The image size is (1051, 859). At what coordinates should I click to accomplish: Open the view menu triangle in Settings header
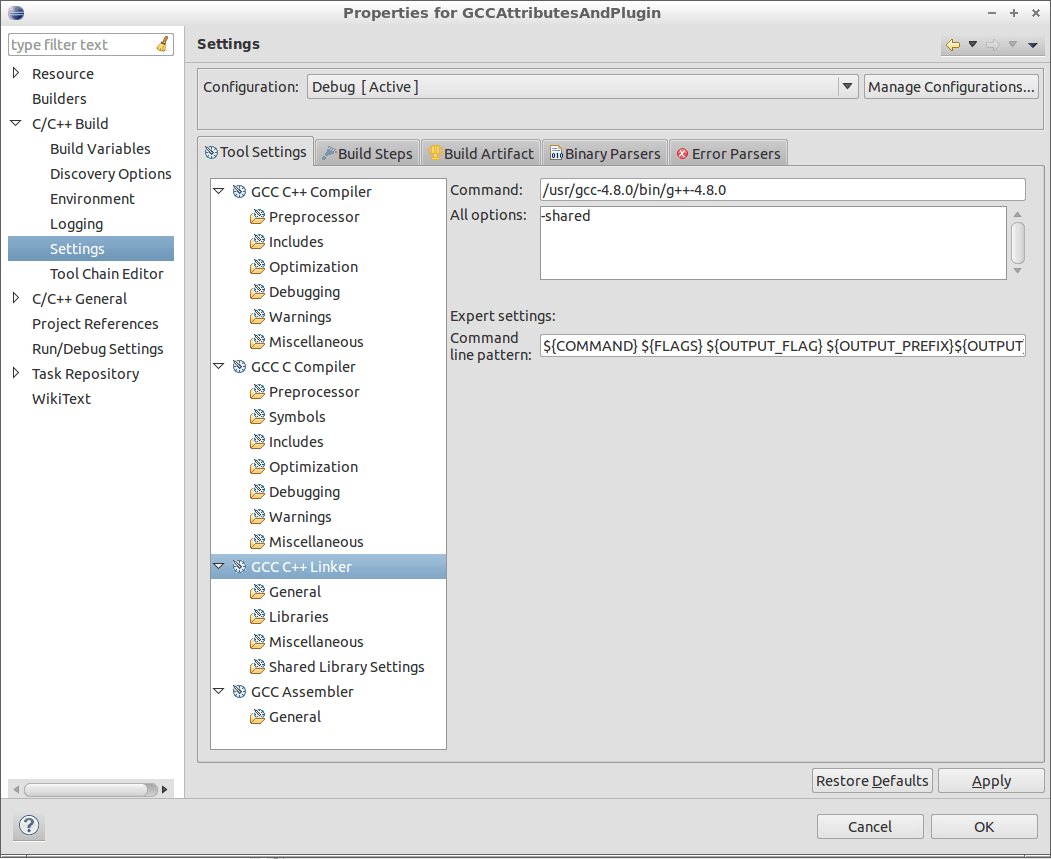(x=1033, y=45)
